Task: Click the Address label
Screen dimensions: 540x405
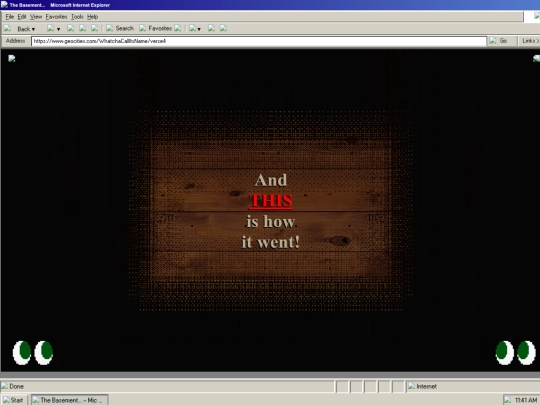Action: tap(15, 41)
